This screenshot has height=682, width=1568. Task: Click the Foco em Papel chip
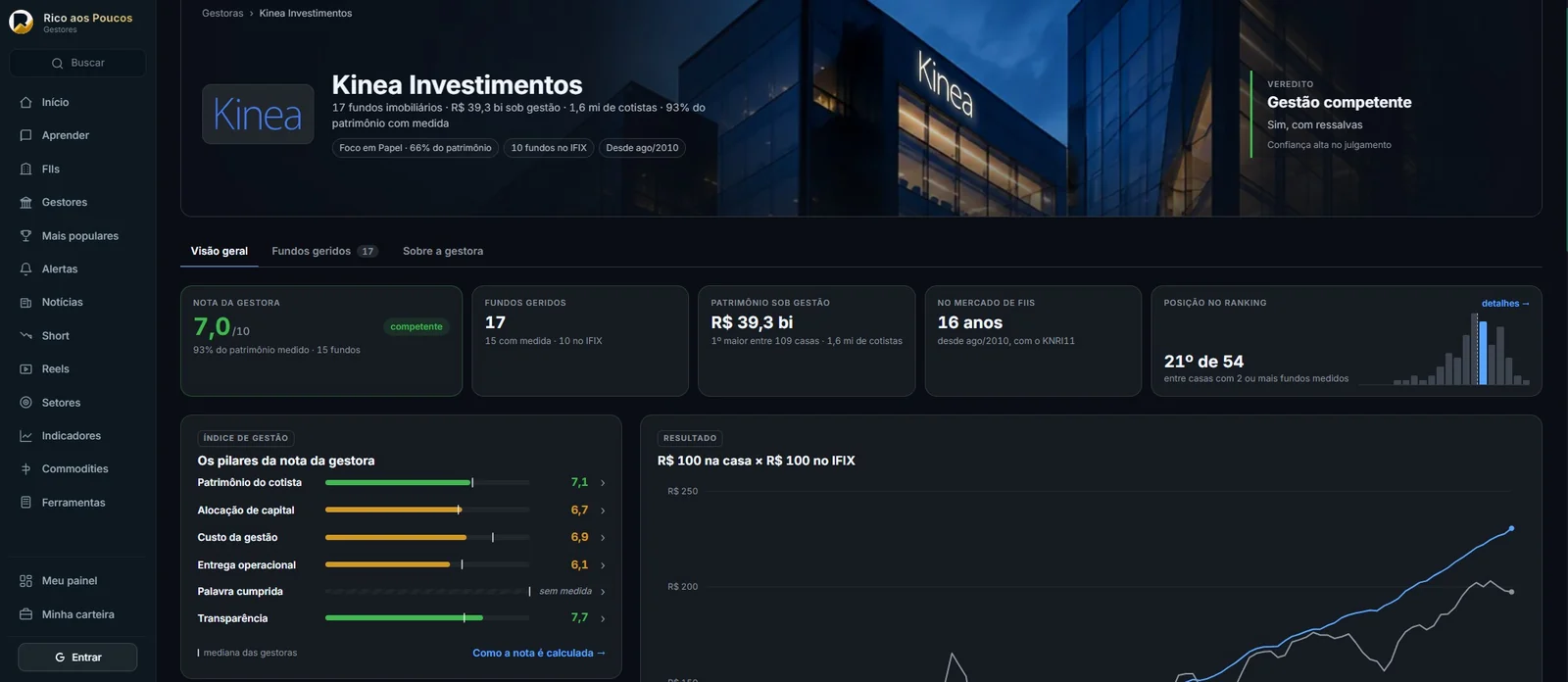tap(416, 148)
